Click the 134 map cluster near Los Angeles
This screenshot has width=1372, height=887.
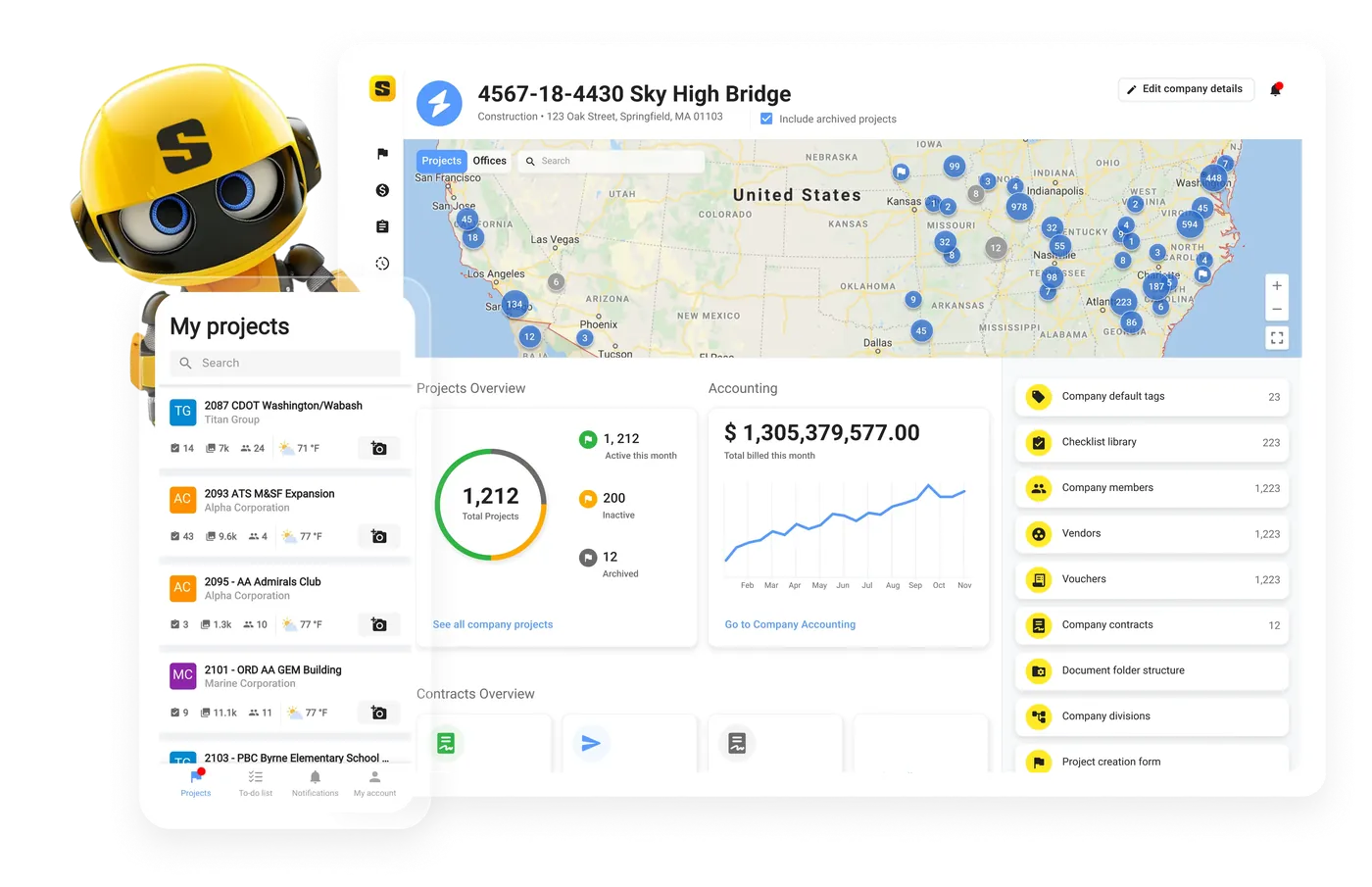[514, 304]
